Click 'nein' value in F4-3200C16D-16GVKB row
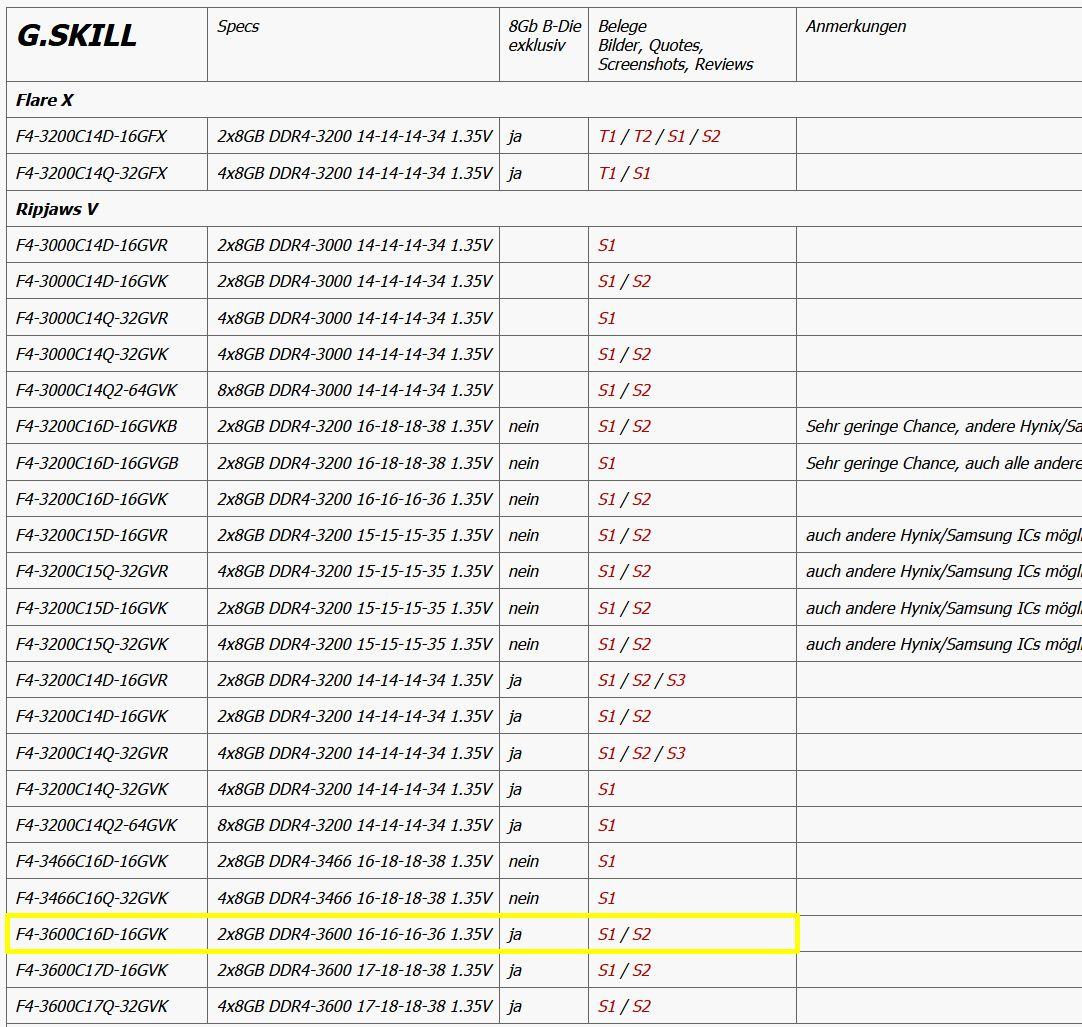Viewport: 1082px width, 1027px height. 524,426
